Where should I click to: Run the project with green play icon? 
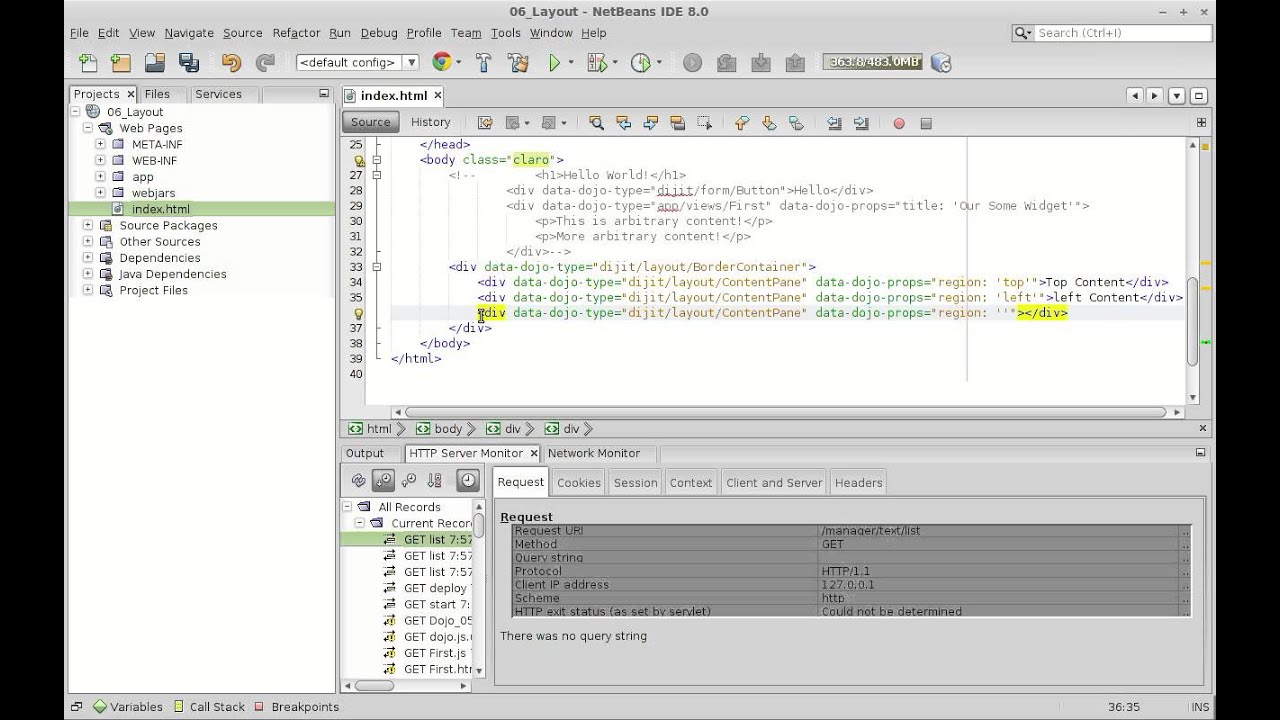point(554,63)
